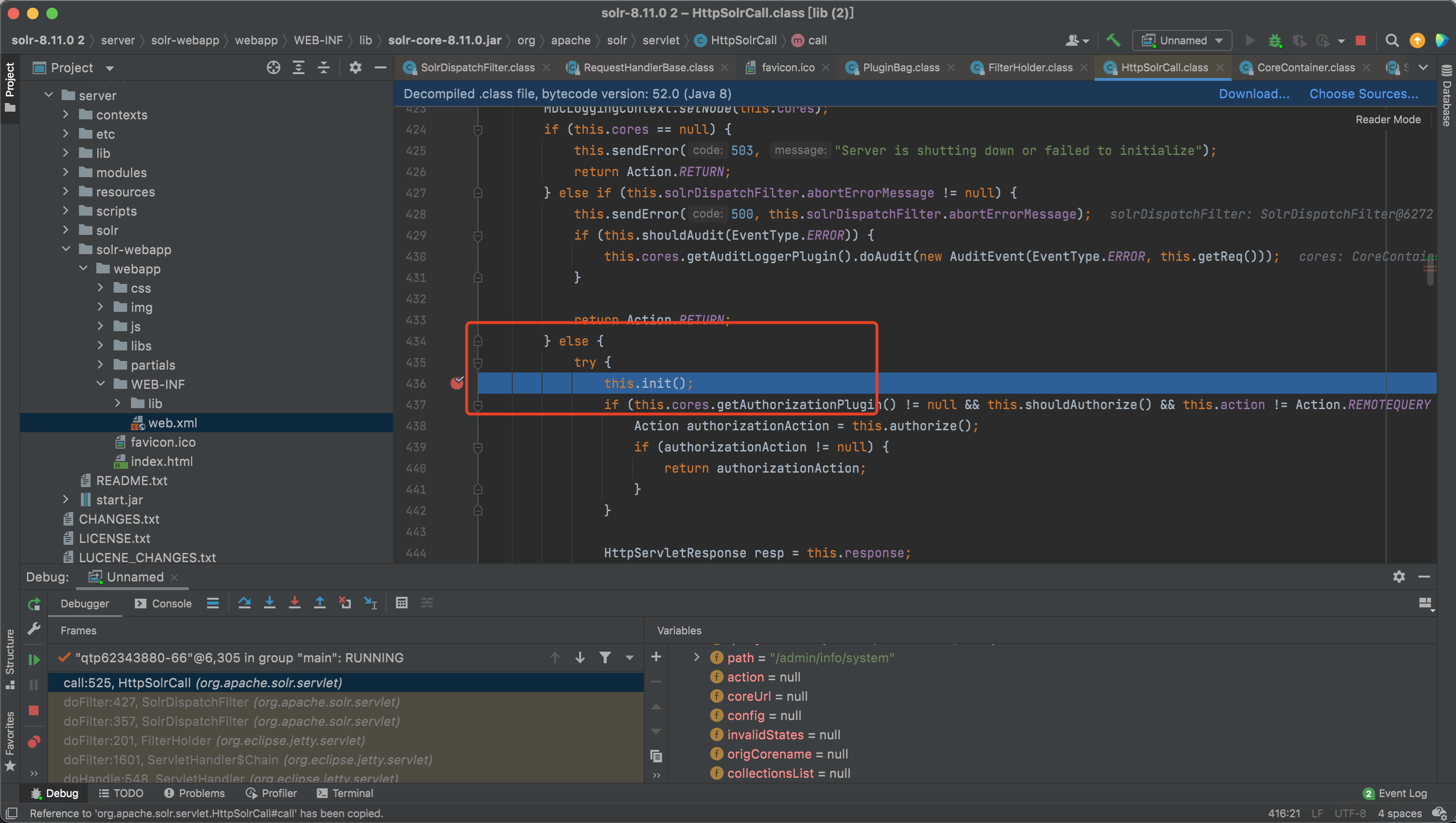Click the Search Everywhere magnifier icon
Screen dimensions: 1456x823
tap(1392, 41)
